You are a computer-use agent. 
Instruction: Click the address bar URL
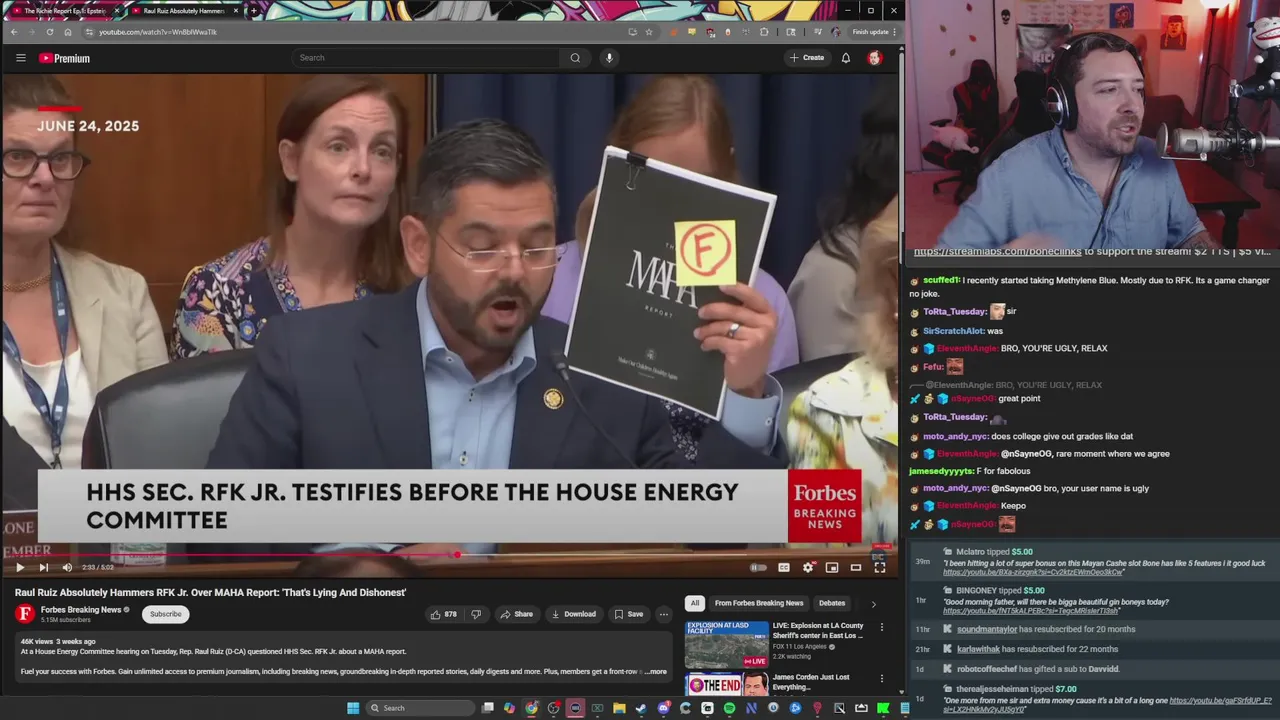pos(158,32)
